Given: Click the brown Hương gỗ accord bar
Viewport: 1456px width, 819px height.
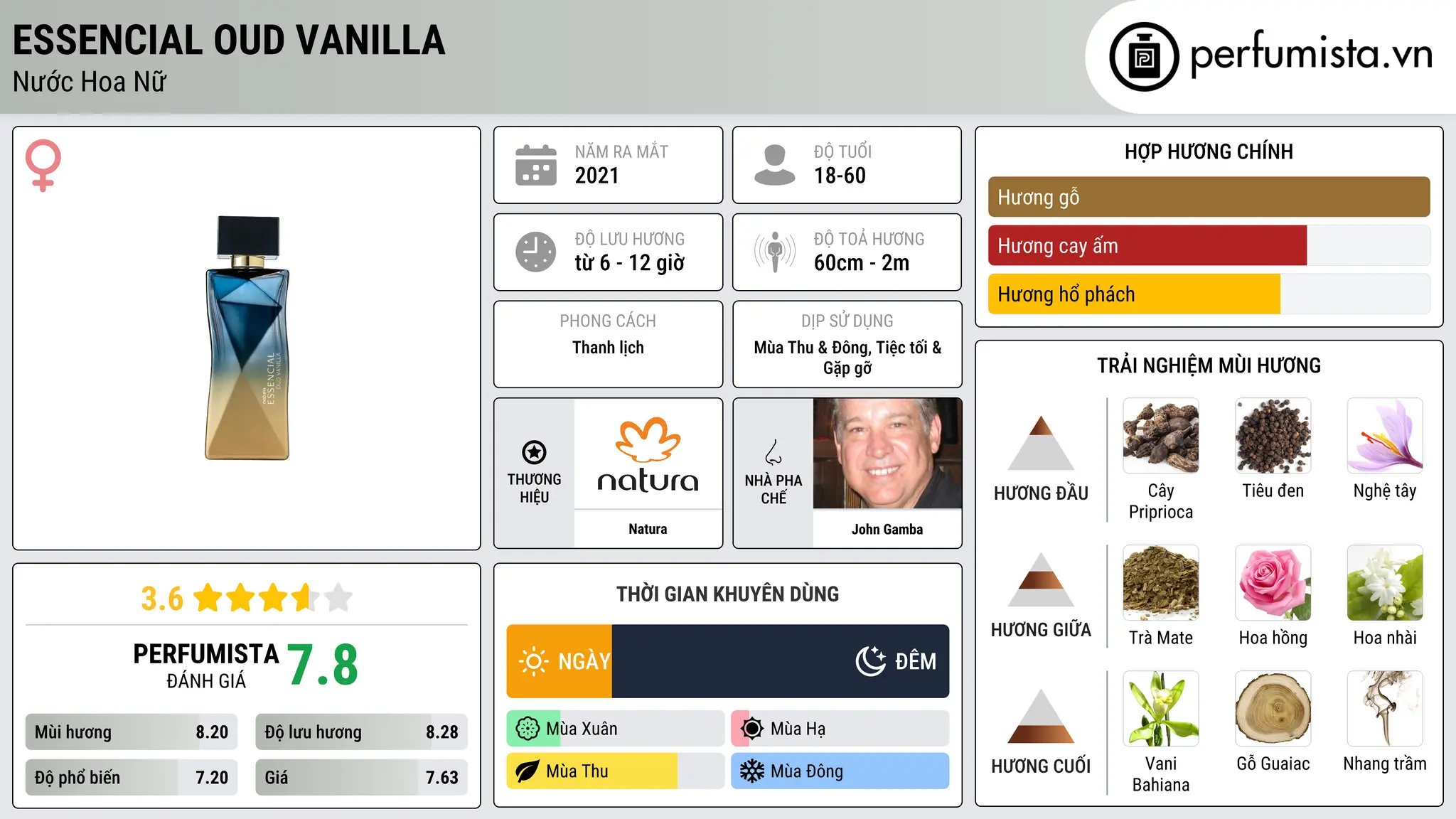Looking at the screenshot, I should 1209,197.
